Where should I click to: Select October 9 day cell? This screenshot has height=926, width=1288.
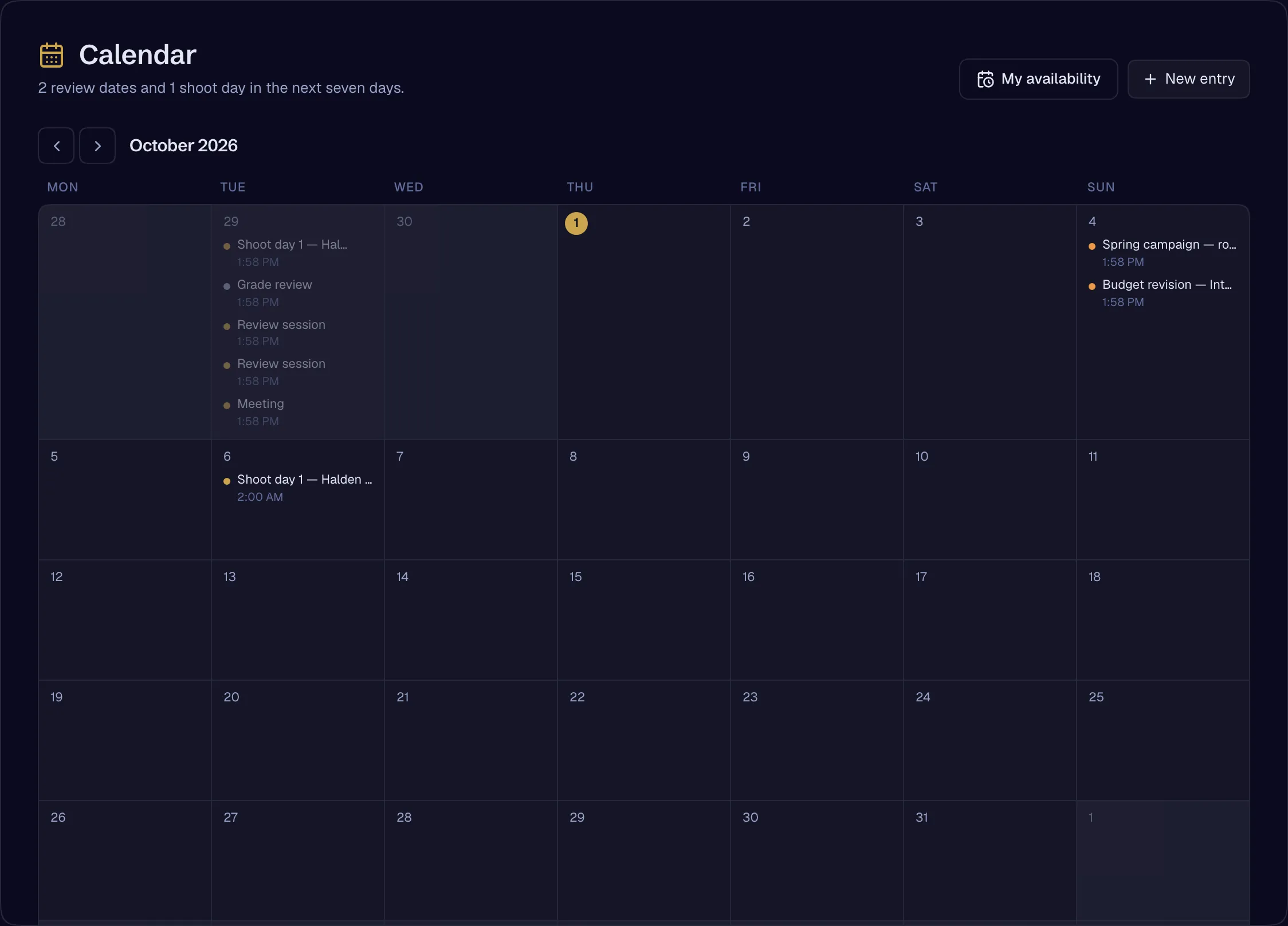[x=816, y=500]
